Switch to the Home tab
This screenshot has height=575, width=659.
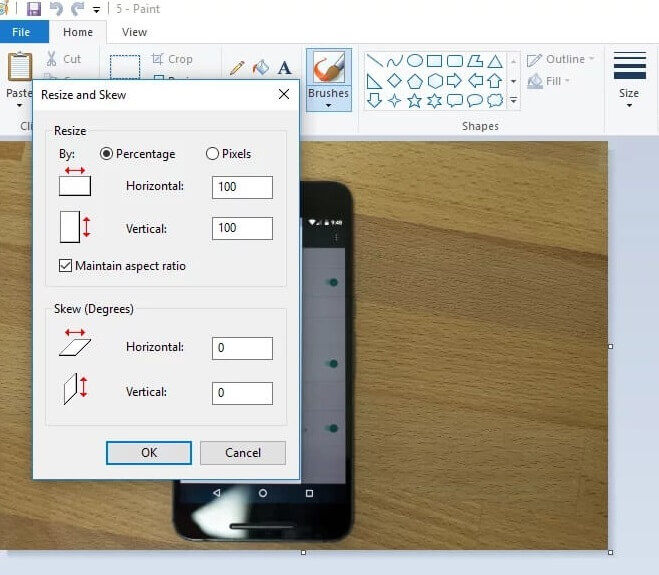pyautogui.click(x=78, y=32)
